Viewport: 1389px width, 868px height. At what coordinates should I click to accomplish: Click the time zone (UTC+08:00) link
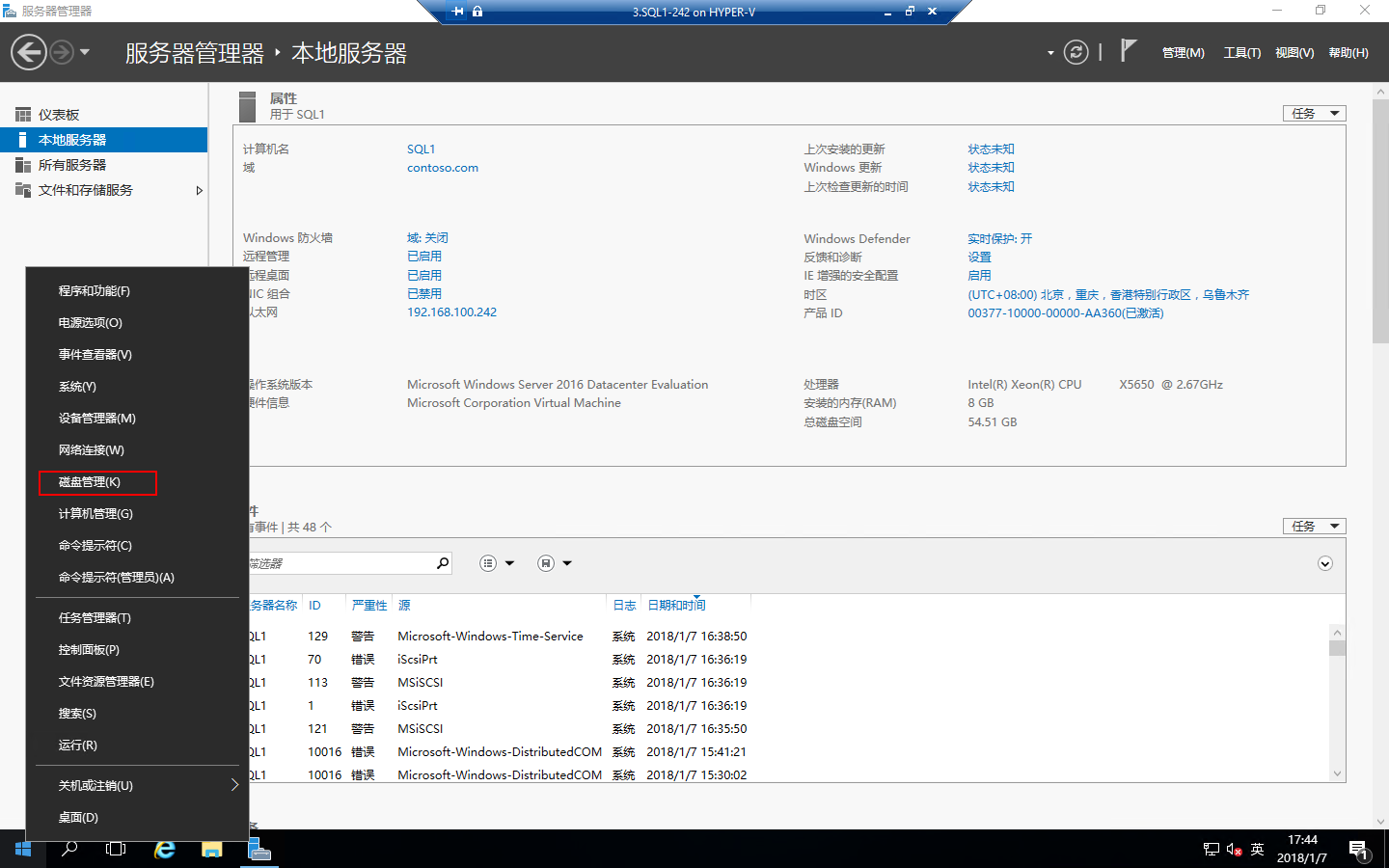click(x=1108, y=295)
